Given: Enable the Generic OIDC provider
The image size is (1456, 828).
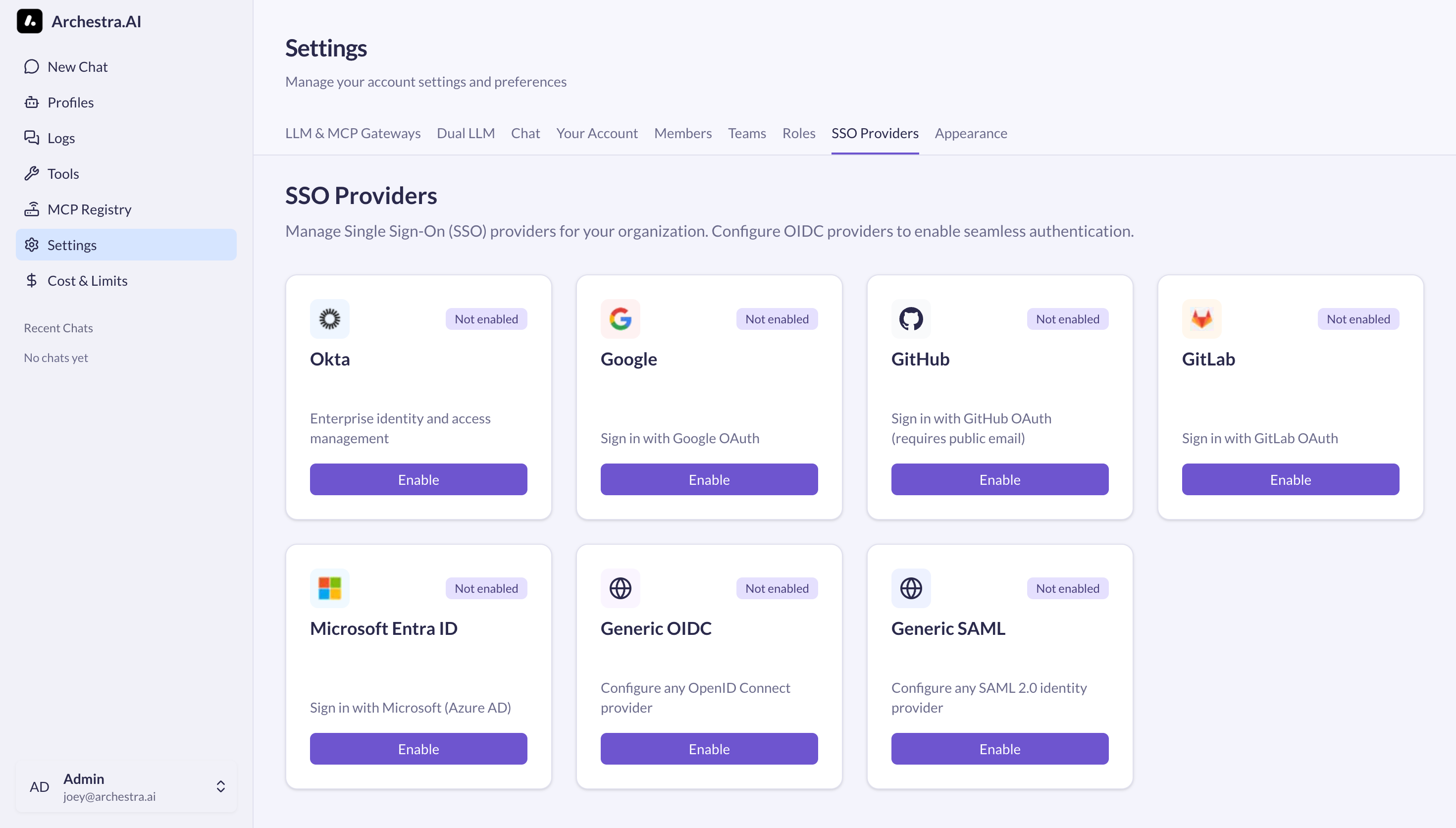Looking at the screenshot, I should coord(709,750).
